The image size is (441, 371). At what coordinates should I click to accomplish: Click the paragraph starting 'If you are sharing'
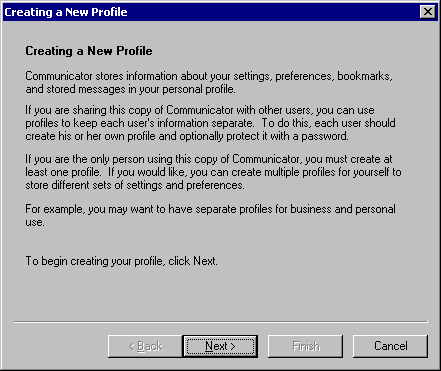click(210, 123)
